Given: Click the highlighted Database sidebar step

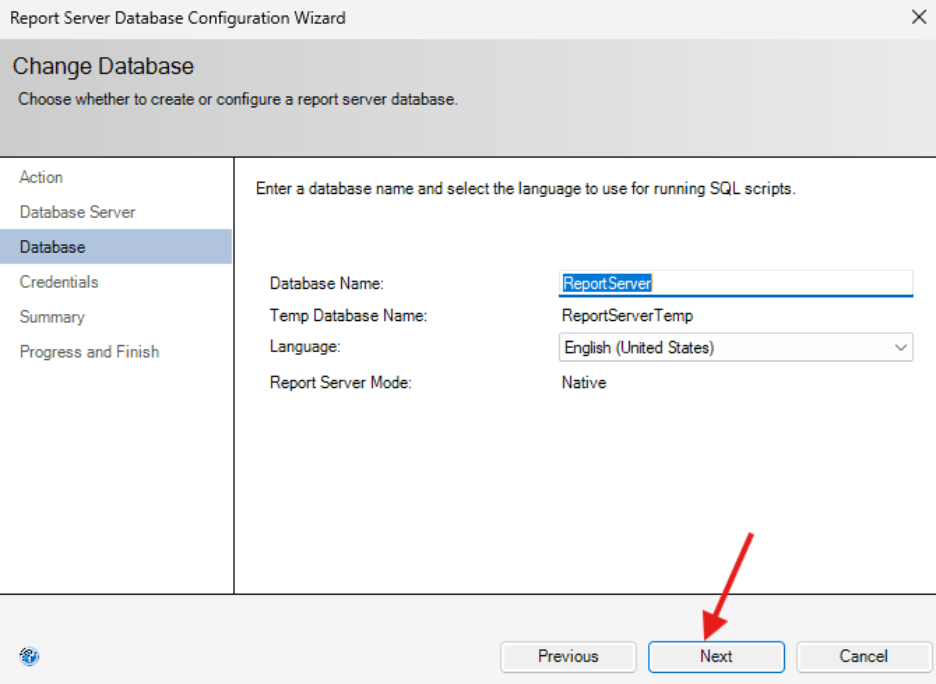Looking at the screenshot, I should pyautogui.click(x=52, y=247).
